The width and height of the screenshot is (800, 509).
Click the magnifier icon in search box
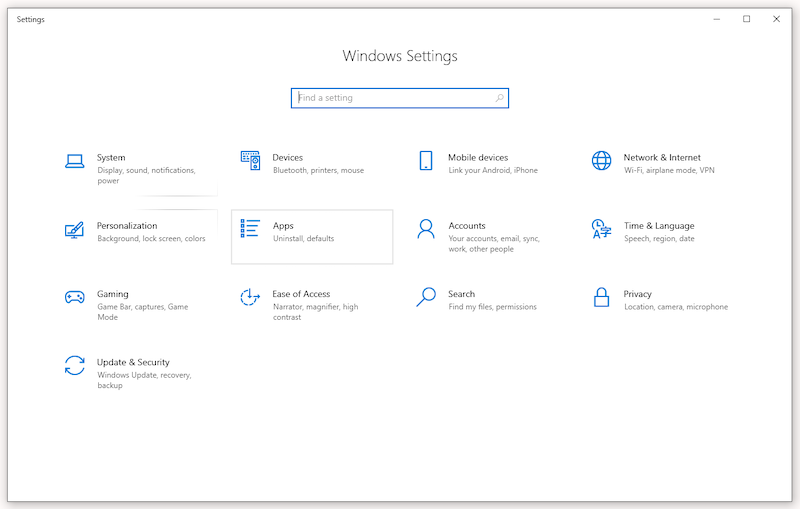click(500, 98)
